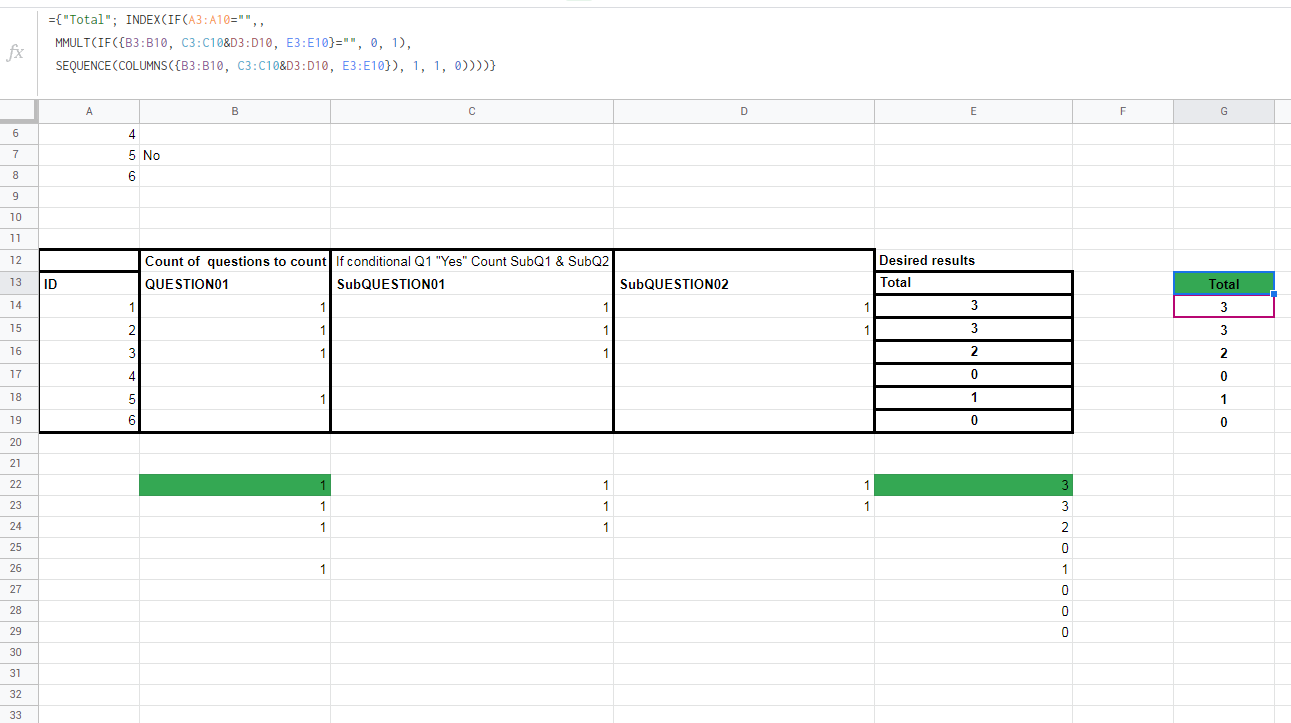Click the 'If conditional Q1 Yes' cell
Screen dimensions: 1291x723
(x=472, y=261)
